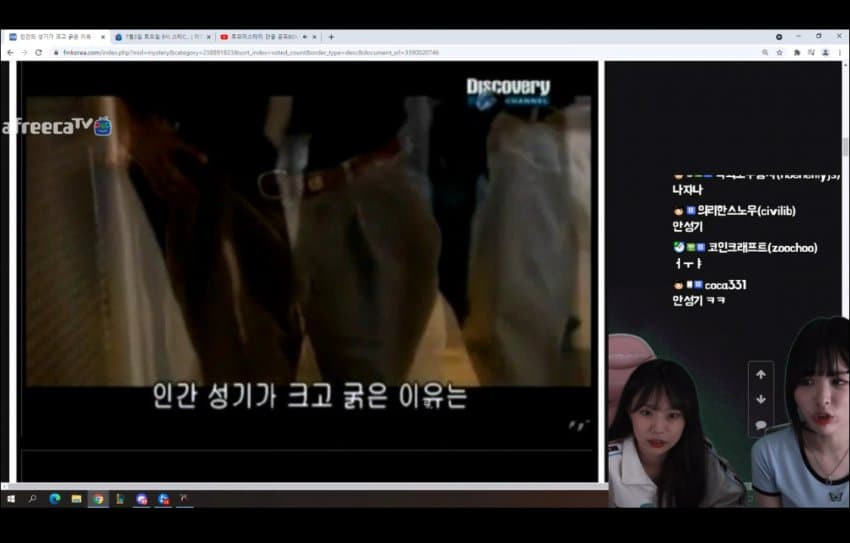Select chat username 코인크래프트(zoochoo)
Screen dimensions: 850x543
coord(762,248)
